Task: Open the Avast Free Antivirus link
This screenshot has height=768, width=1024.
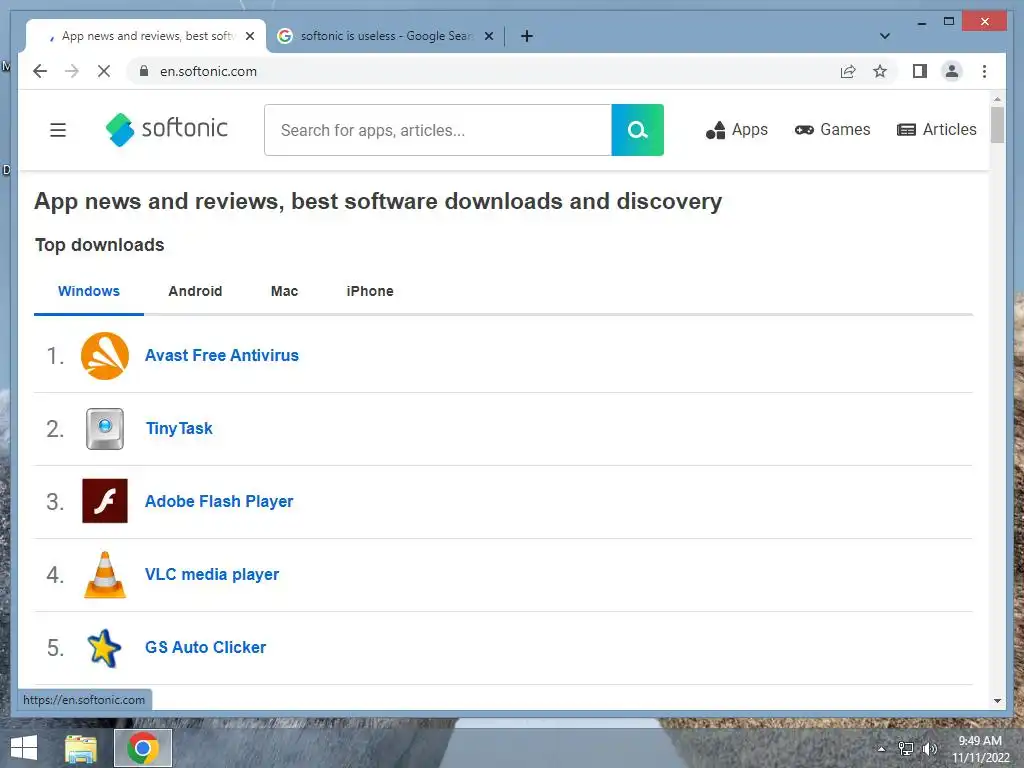Action: pyautogui.click(x=221, y=355)
